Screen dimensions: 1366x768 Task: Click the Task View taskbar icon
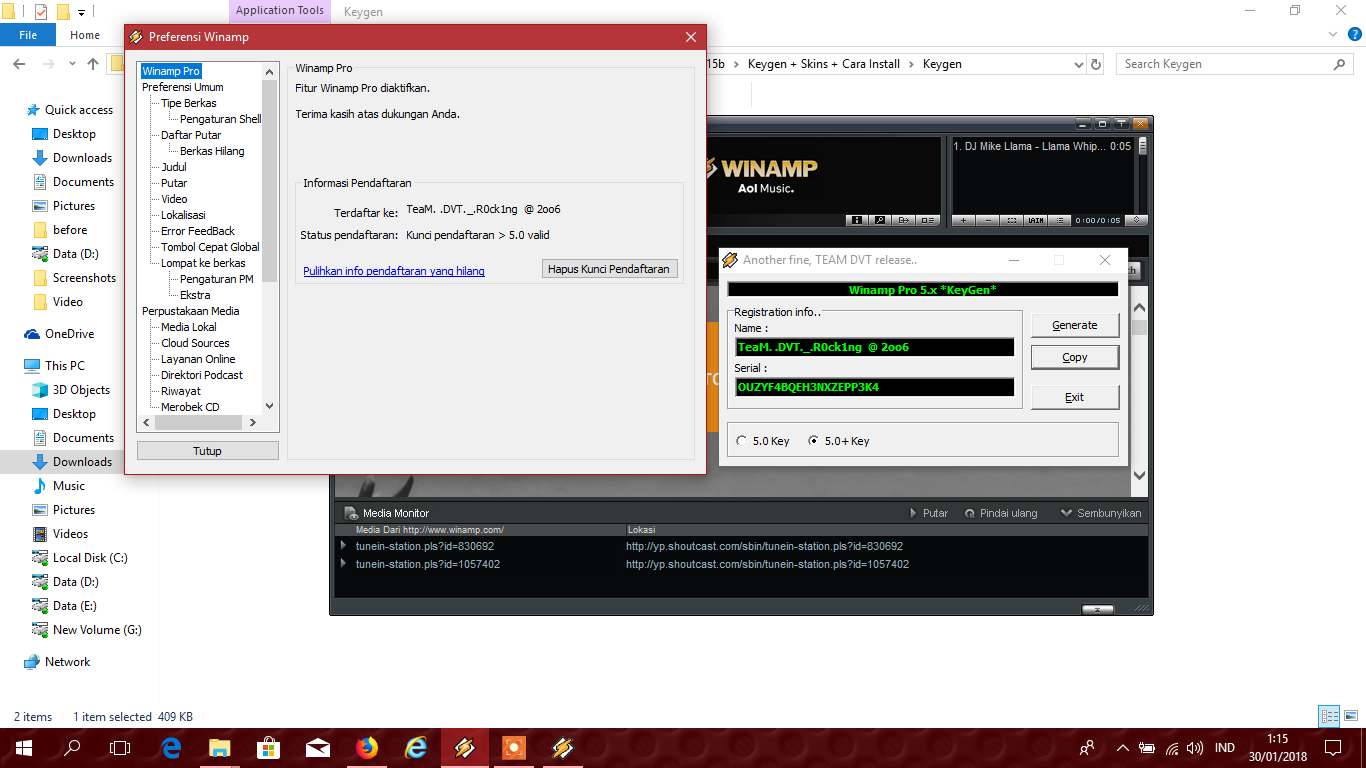(120, 747)
